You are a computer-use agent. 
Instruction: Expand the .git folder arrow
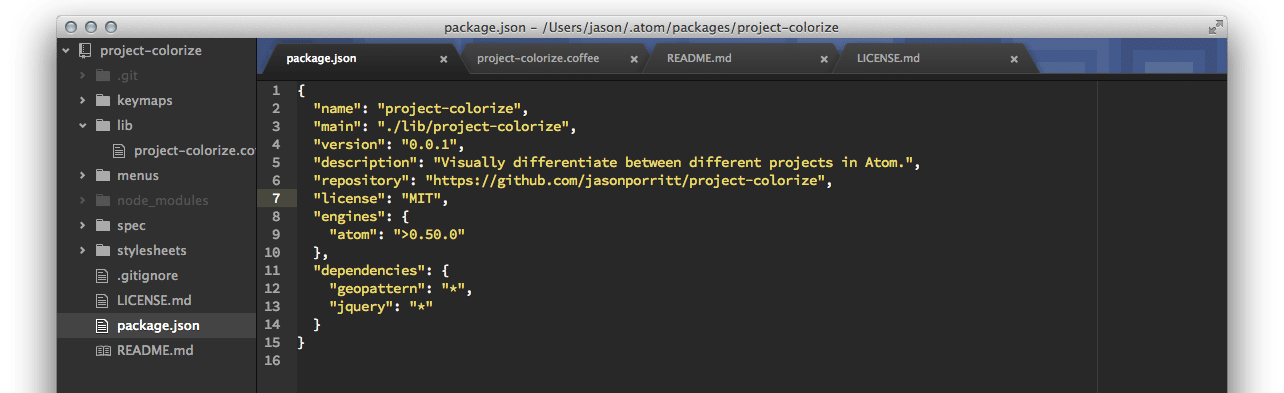click(x=83, y=76)
